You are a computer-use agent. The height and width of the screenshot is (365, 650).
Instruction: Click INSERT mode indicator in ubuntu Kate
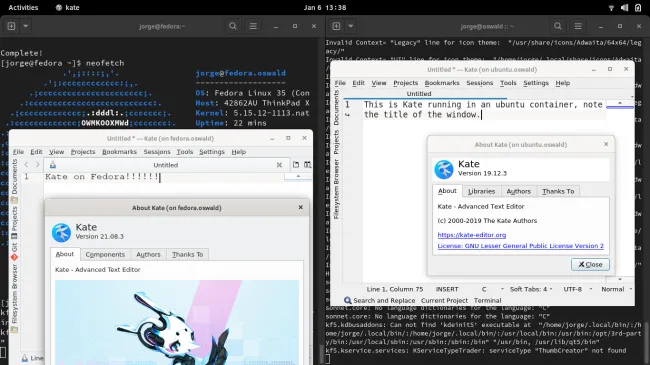pyautogui.click(x=447, y=289)
